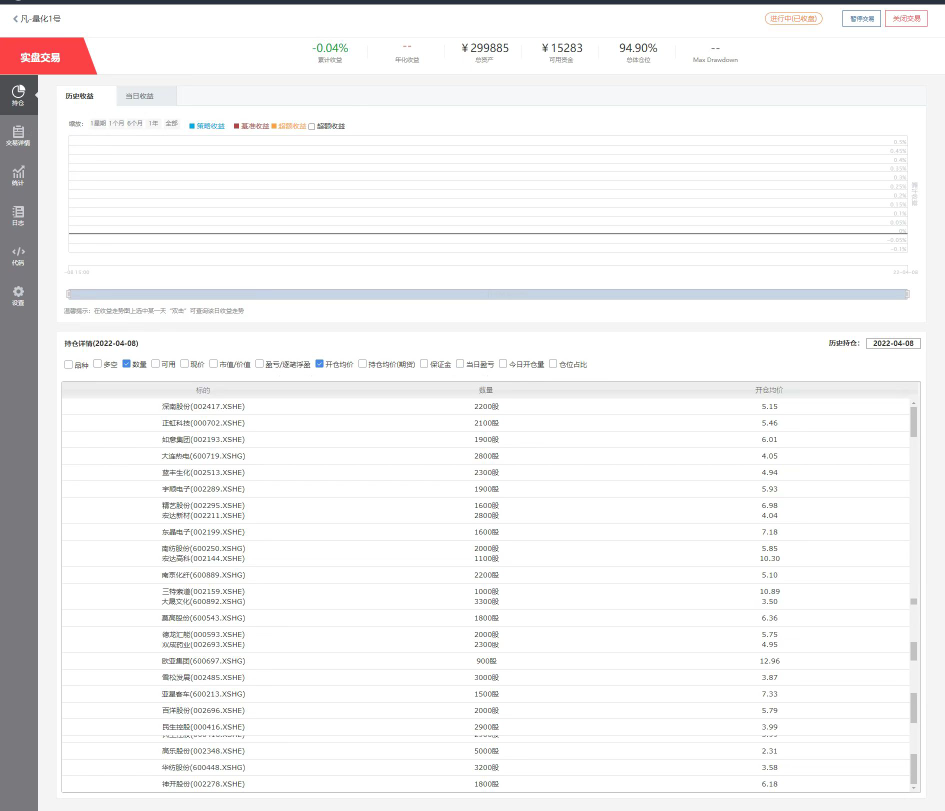
Task: Enable the 现价 column checkbox
Action: 185,364
